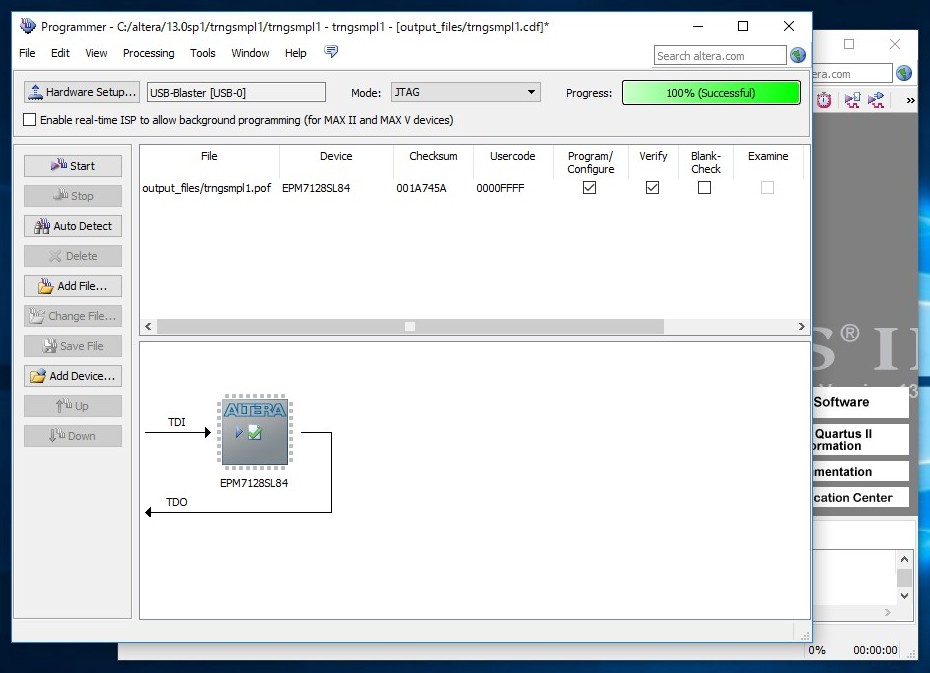
Task: Click the Stop button
Action: tap(73, 196)
